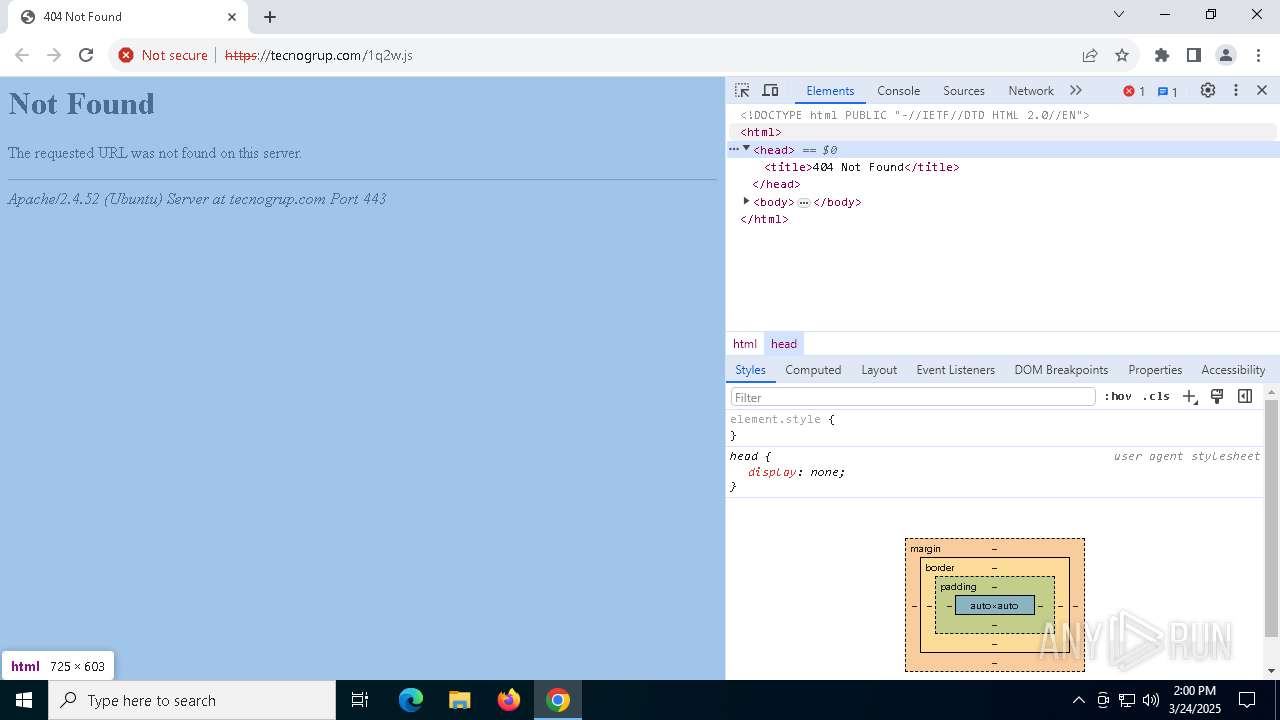Viewport: 1280px width, 720px height.
Task: Bookmark this tab star icon
Action: pos(1122,55)
